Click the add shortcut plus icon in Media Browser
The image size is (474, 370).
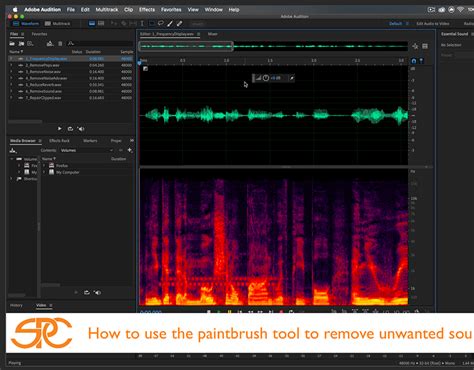[x=130, y=150]
